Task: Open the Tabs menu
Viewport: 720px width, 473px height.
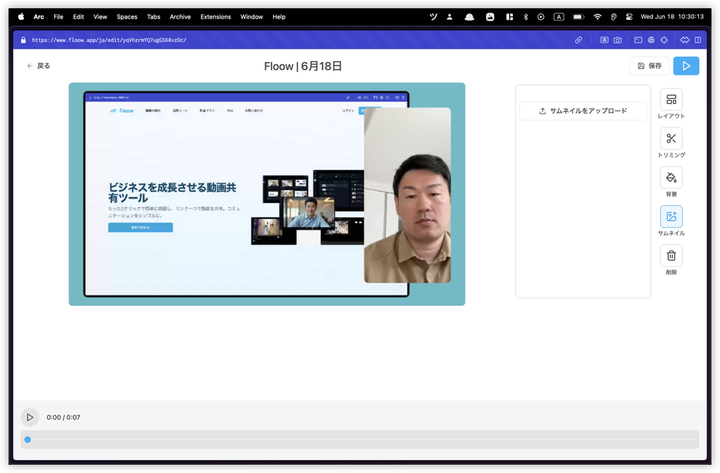Action: (x=153, y=17)
